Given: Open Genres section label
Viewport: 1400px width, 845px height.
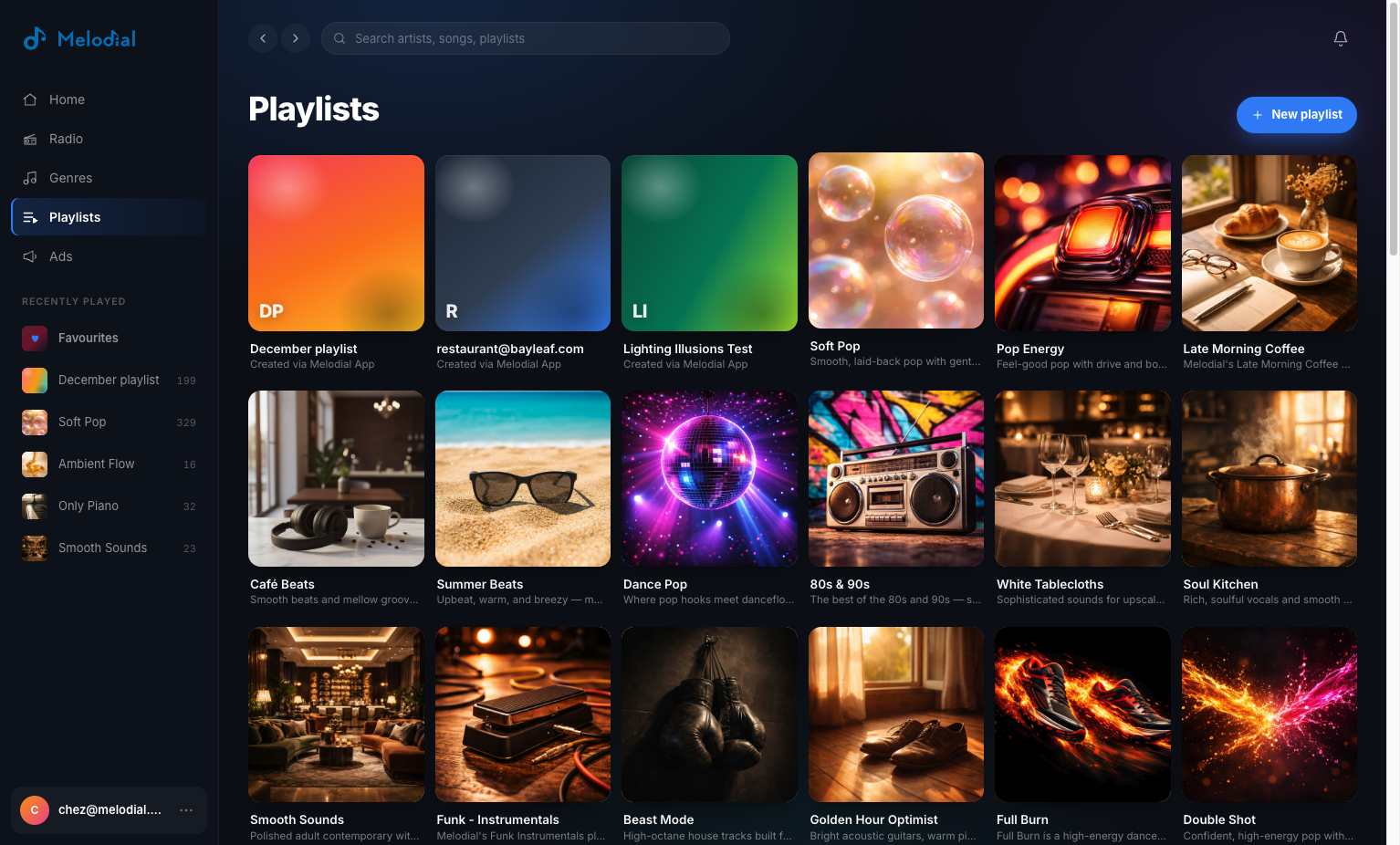Looking at the screenshot, I should 70,178.
